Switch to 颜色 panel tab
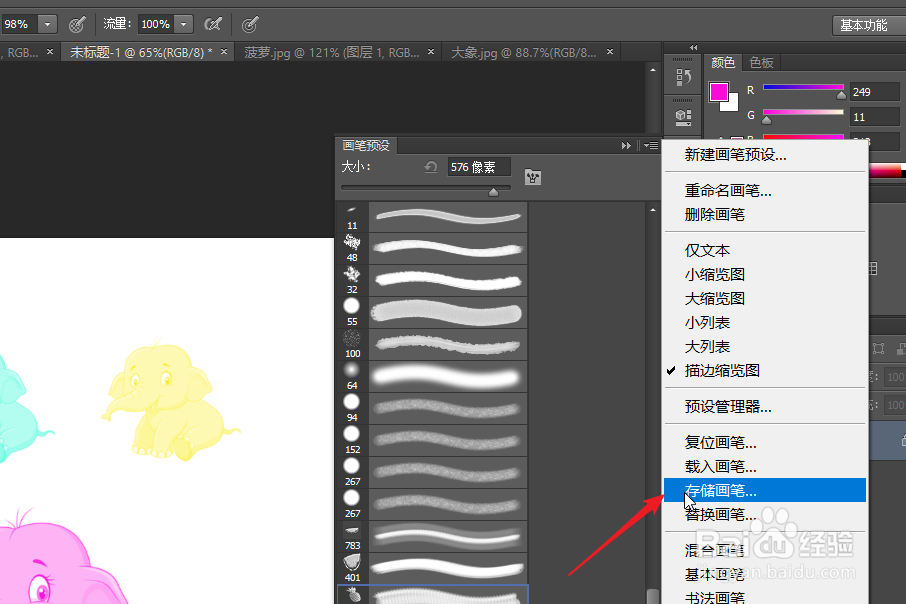The width and height of the screenshot is (906, 604). pyautogui.click(x=723, y=62)
